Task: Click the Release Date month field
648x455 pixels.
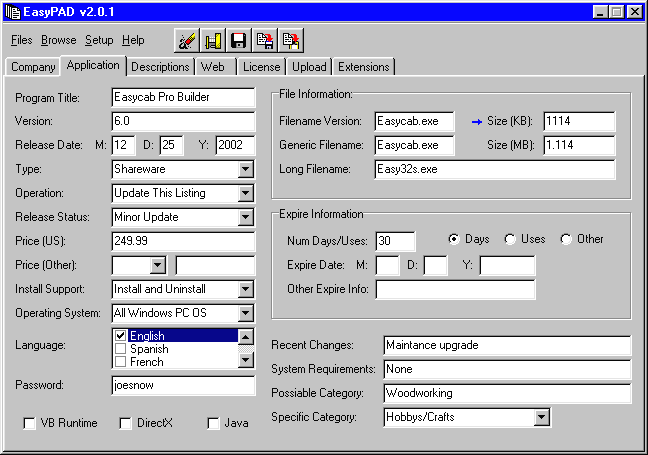Action: tap(123, 145)
